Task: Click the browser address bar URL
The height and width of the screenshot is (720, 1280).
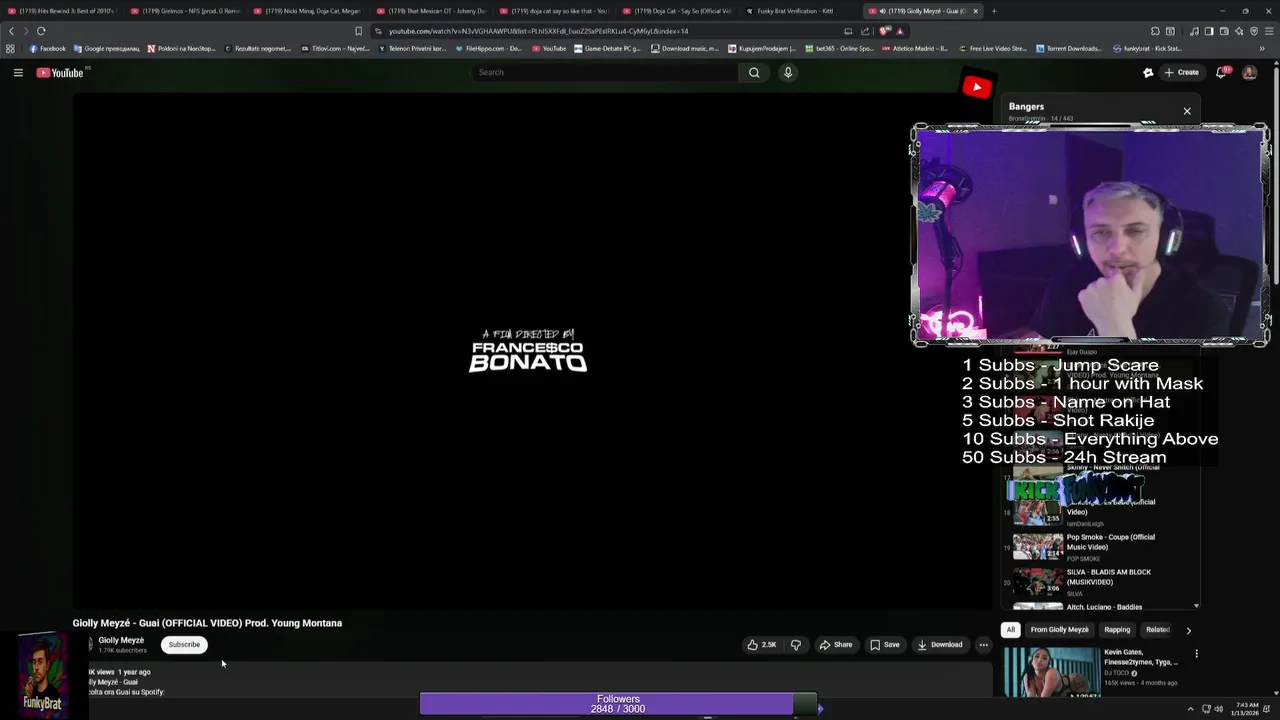Action: [538, 31]
